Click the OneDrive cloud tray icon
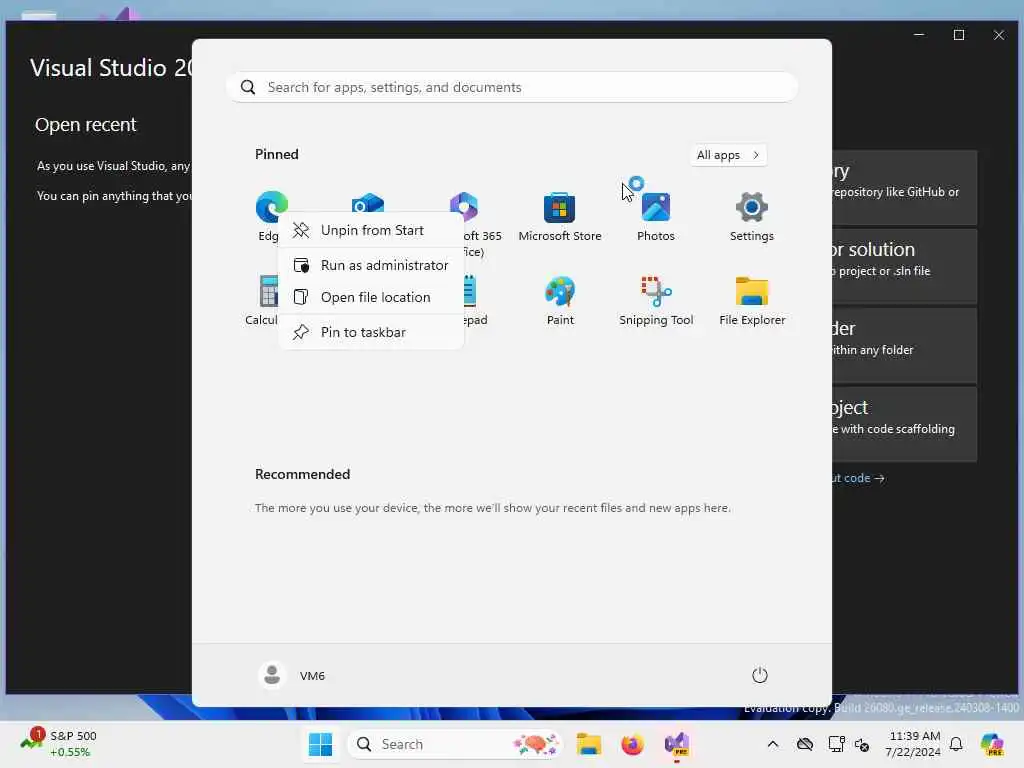 [805, 744]
